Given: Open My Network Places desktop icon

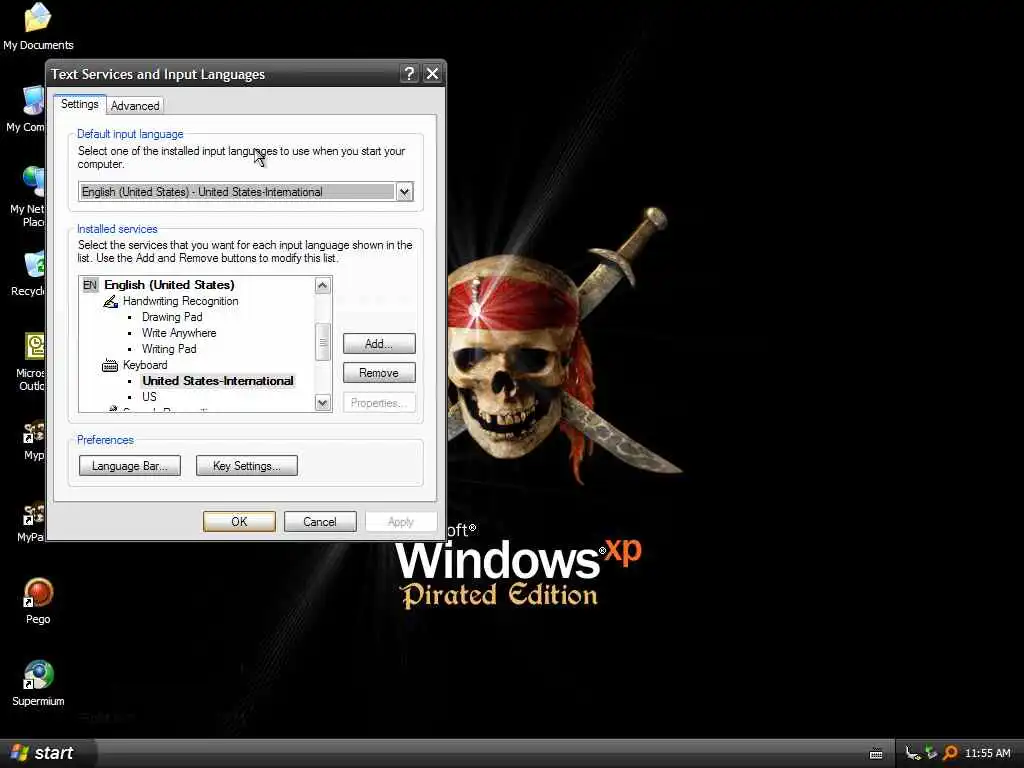Looking at the screenshot, I should (x=33, y=182).
